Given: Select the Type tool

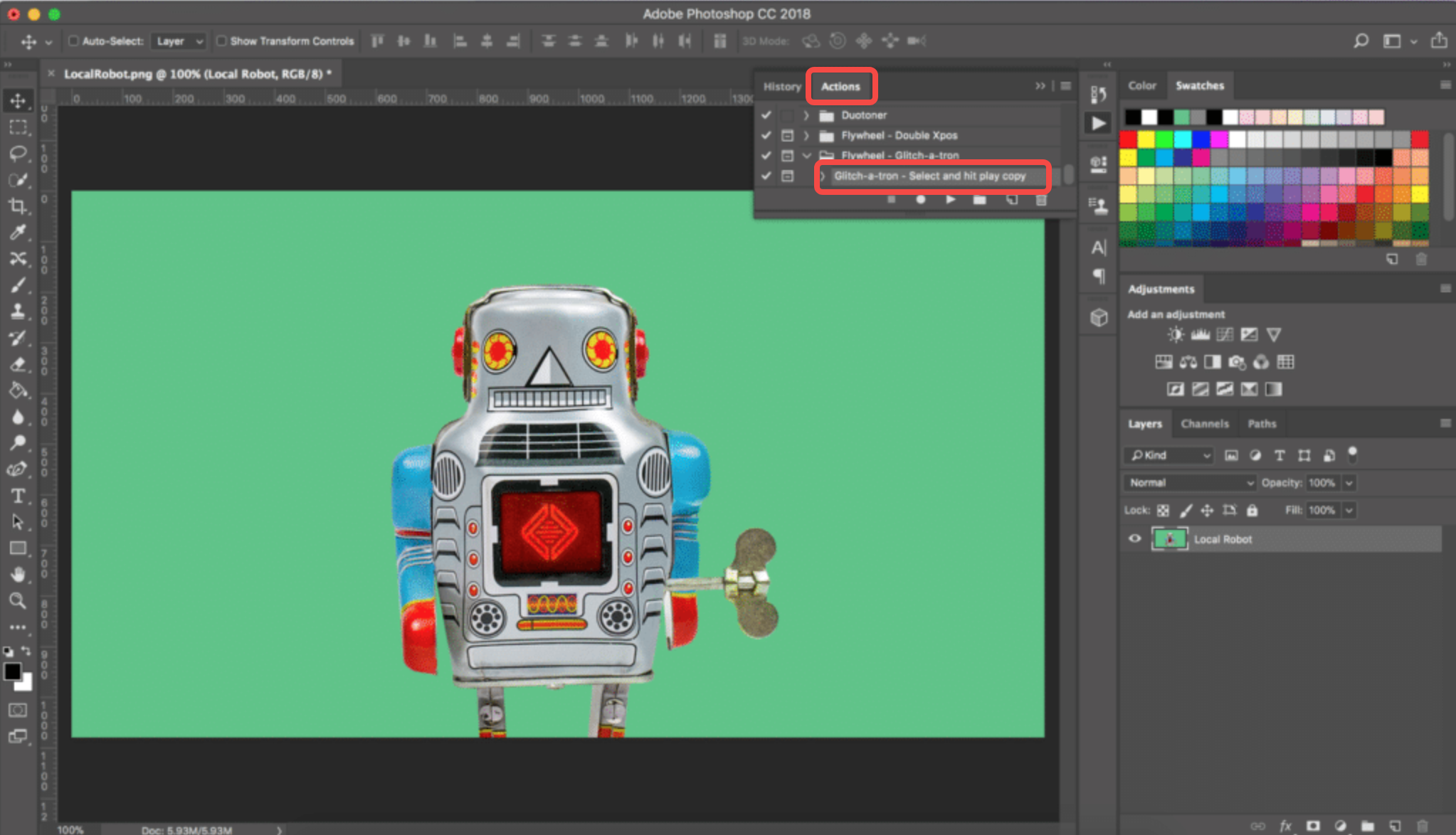Looking at the screenshot, I should point(19,496).
